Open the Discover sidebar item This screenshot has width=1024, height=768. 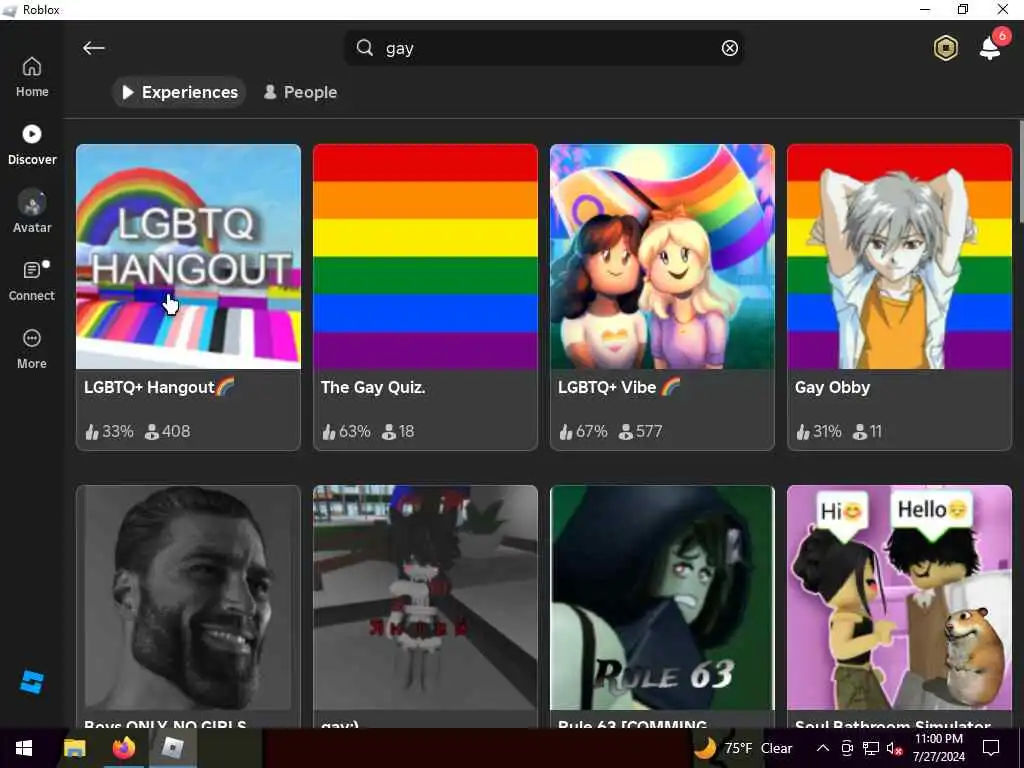[32, 145]
